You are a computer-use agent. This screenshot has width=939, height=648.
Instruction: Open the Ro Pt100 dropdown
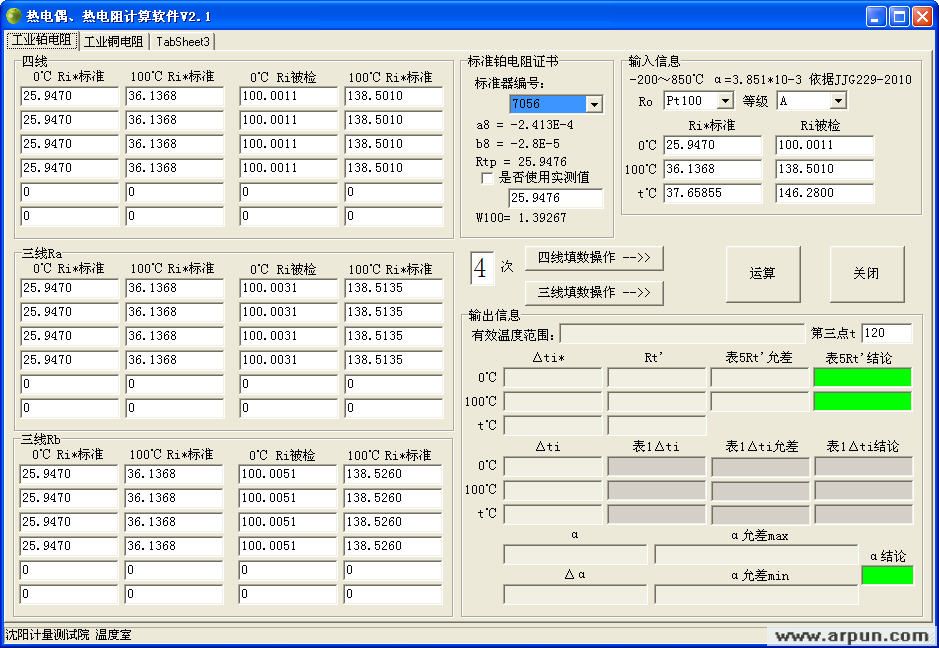pyautogui.click(x=727, y=100)
